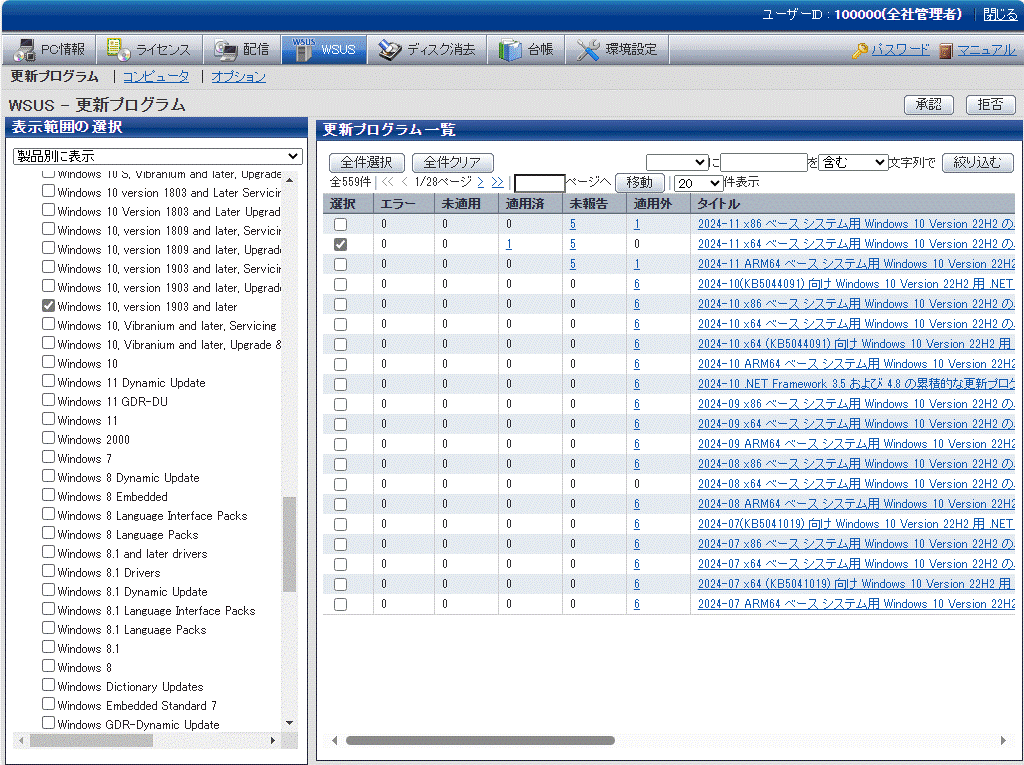Click the Windows GDR-Dynamic Update checkbox

coord(48,723)
